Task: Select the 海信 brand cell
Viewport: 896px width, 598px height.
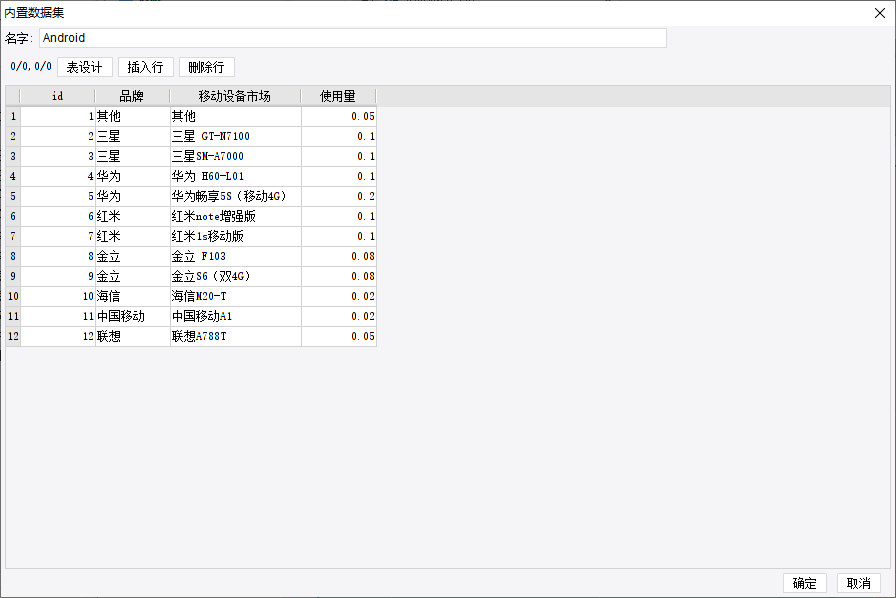Action: click(132, 297)
